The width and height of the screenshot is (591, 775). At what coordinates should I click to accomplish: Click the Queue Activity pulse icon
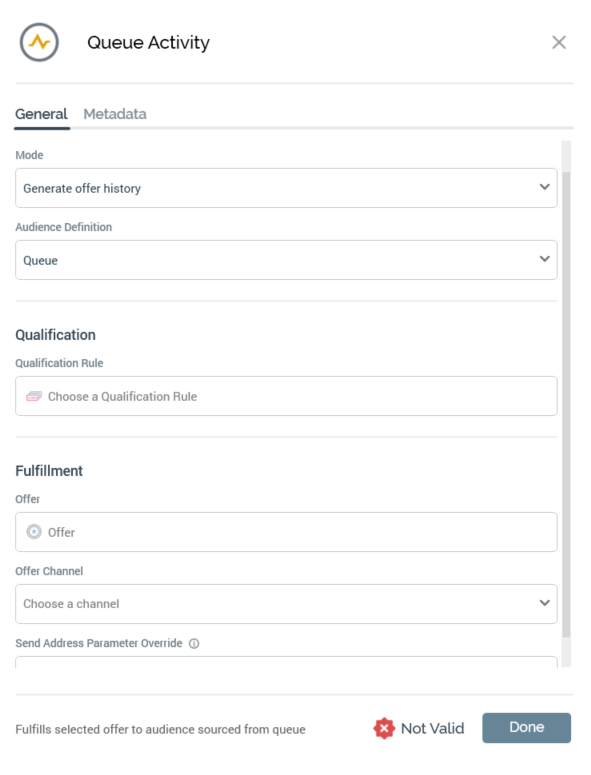click(x=39, y=43)
